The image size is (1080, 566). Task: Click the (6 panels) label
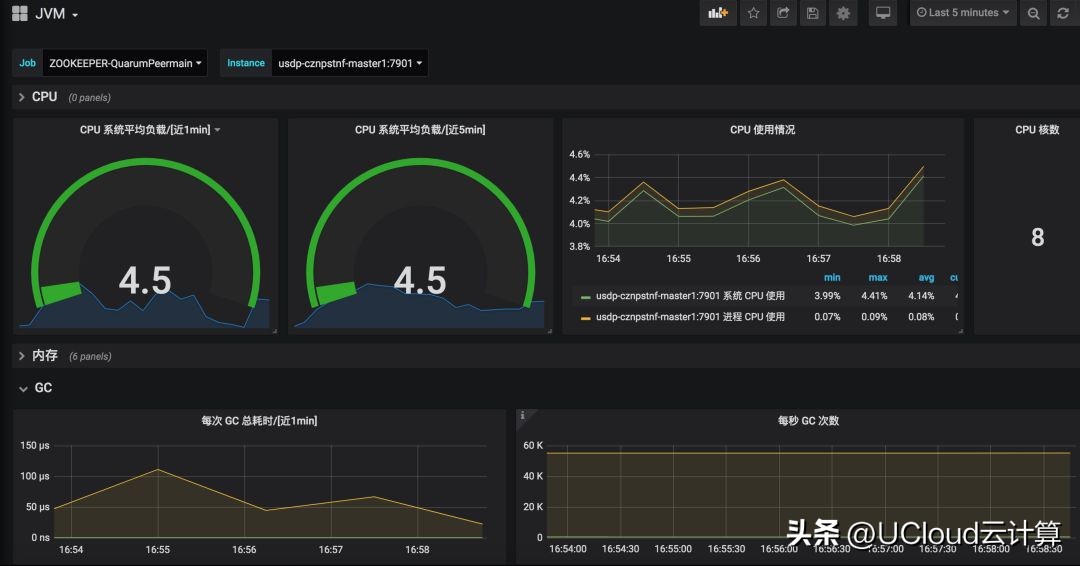[x=90, y=356]
